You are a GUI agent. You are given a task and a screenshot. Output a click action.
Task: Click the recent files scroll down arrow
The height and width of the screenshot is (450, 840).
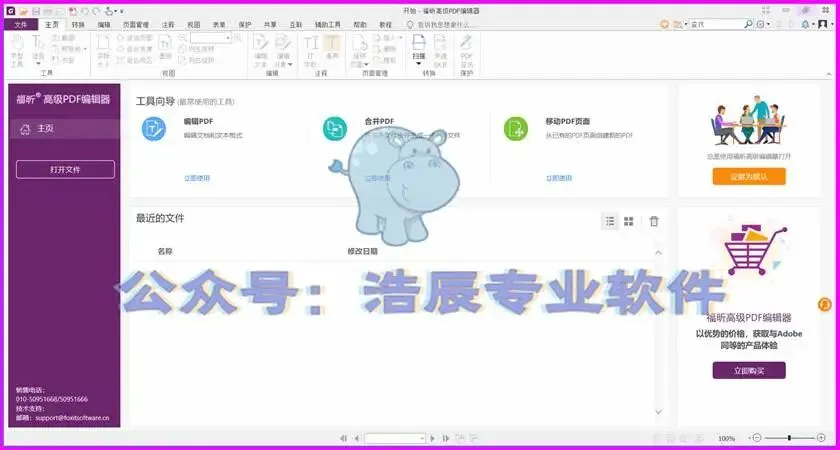tap(659, 411)
